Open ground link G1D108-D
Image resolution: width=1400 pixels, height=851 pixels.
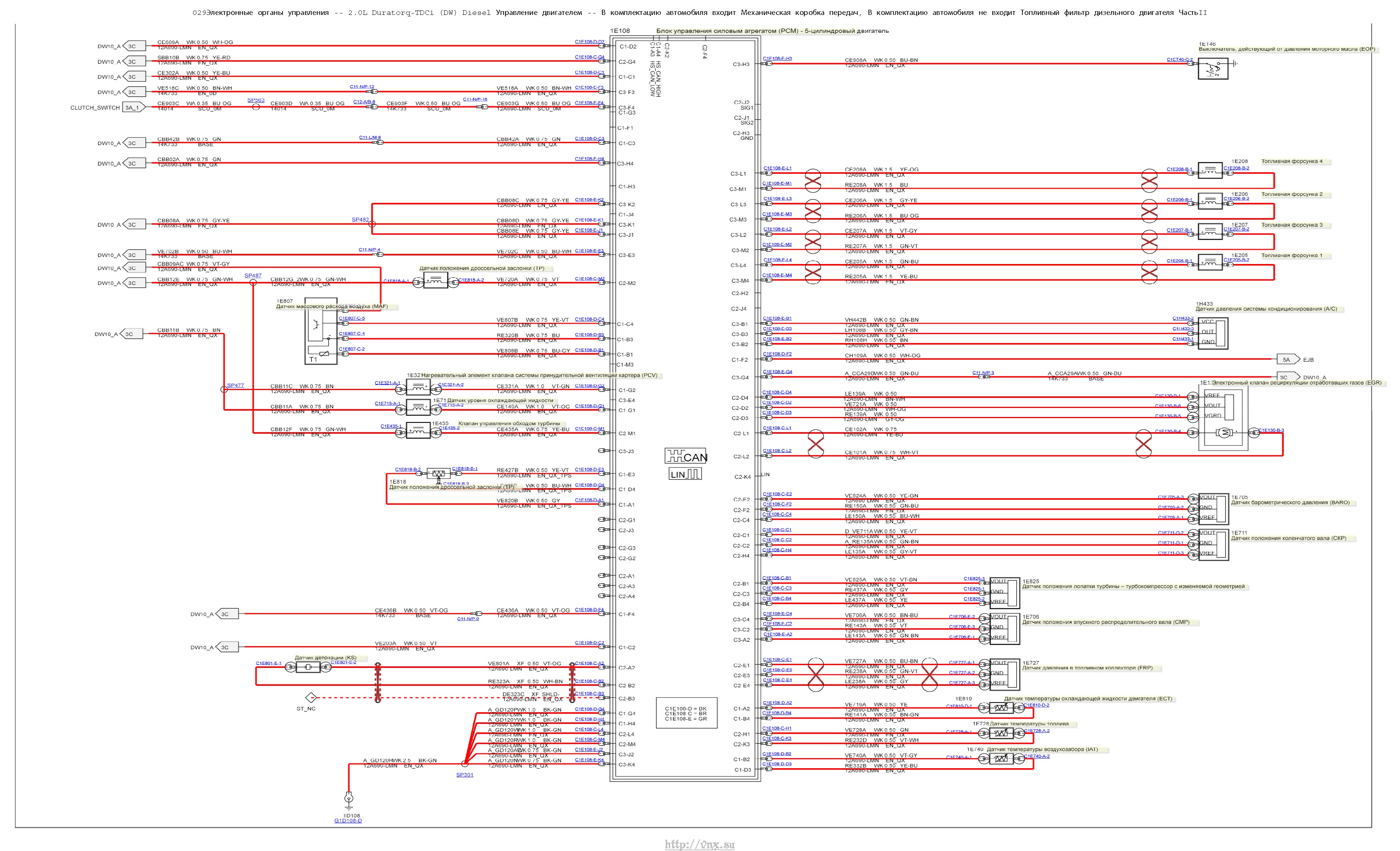point(348,820)
